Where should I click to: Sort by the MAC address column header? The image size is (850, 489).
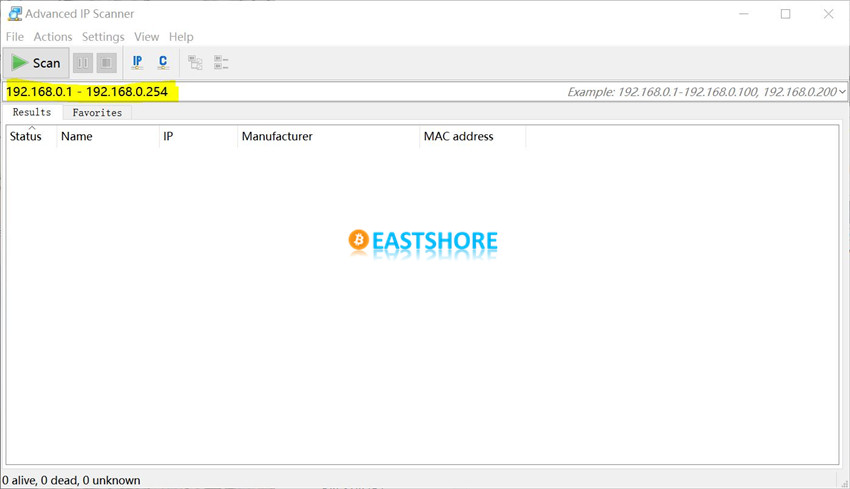(x=472, y=136)
